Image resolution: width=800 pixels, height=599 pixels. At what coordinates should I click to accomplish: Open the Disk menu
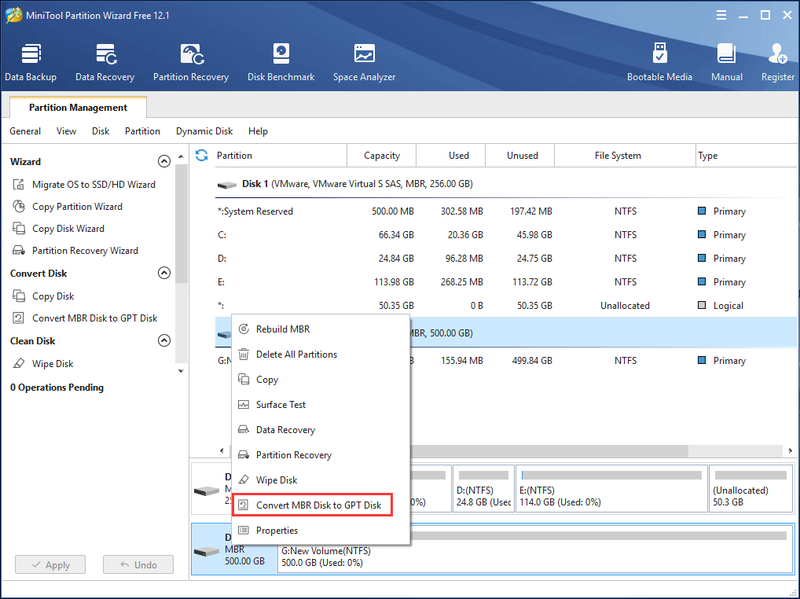click(101, 131)
